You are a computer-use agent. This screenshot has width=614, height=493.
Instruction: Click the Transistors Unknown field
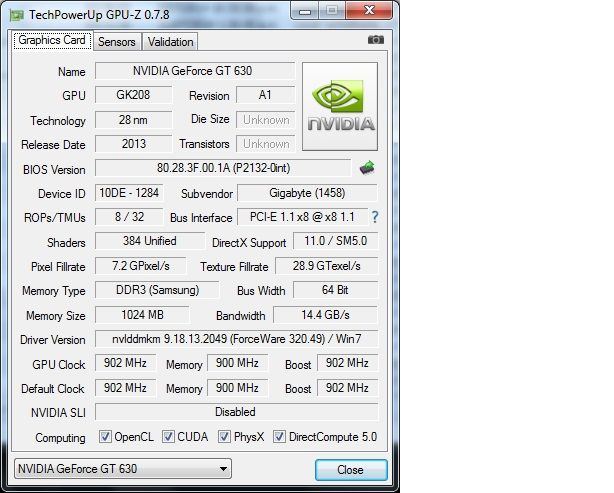point(265,144)
